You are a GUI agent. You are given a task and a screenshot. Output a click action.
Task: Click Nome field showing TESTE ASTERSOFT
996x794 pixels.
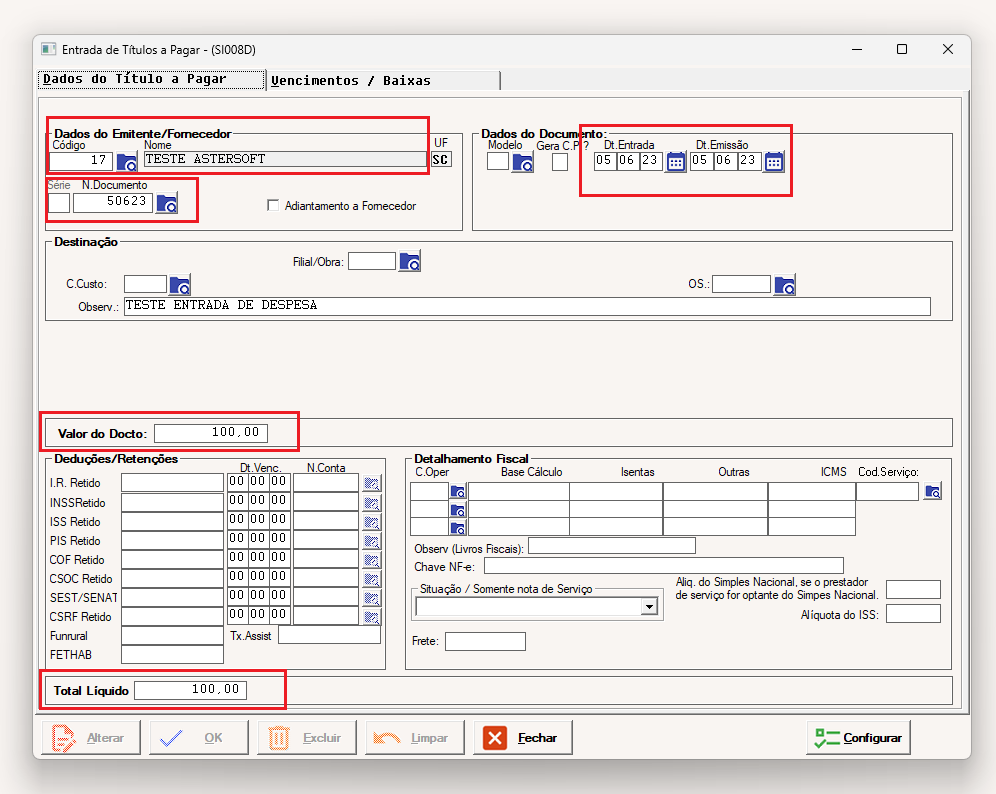click(x=285, y=159)
